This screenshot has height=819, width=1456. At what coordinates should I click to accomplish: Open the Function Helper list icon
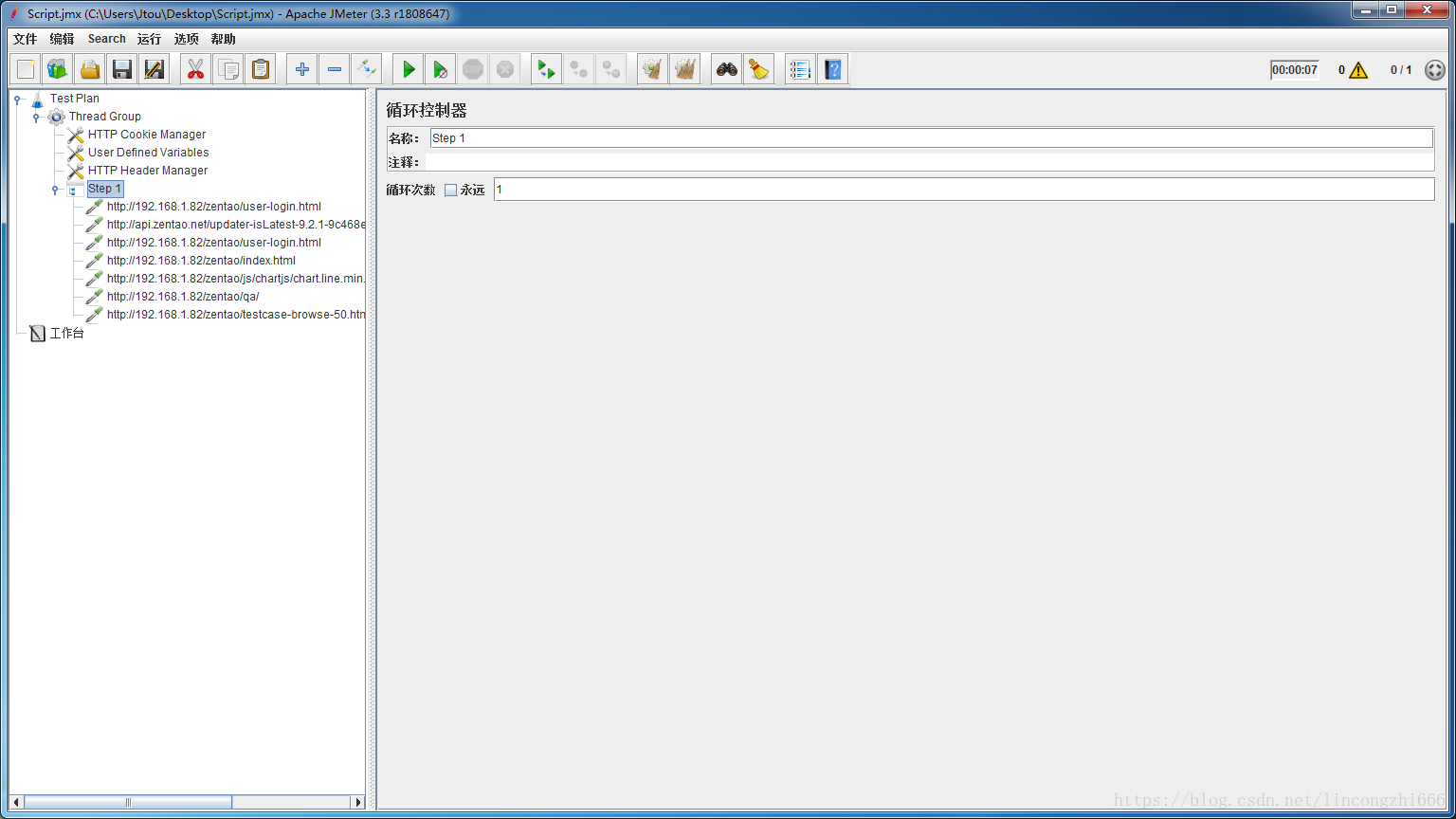coord(801,69)
